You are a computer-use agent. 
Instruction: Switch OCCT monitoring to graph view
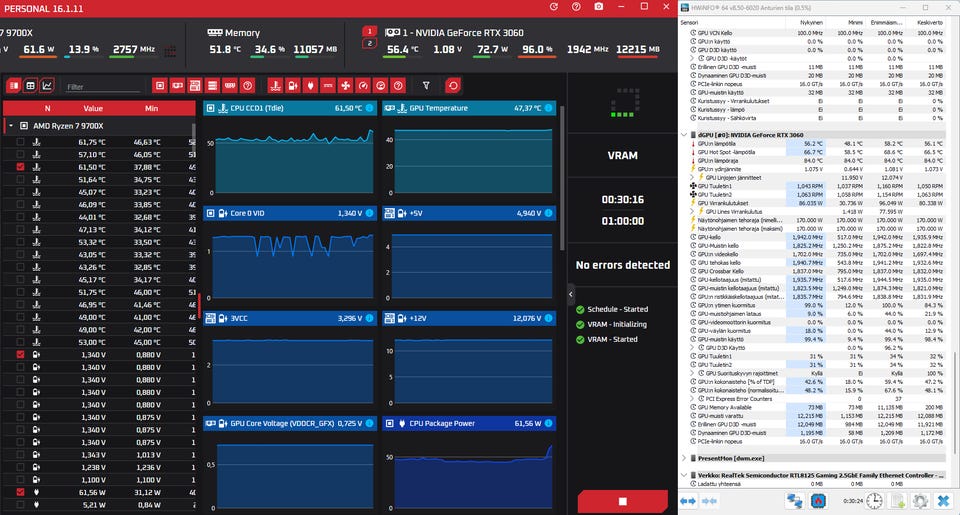[47, 86]
